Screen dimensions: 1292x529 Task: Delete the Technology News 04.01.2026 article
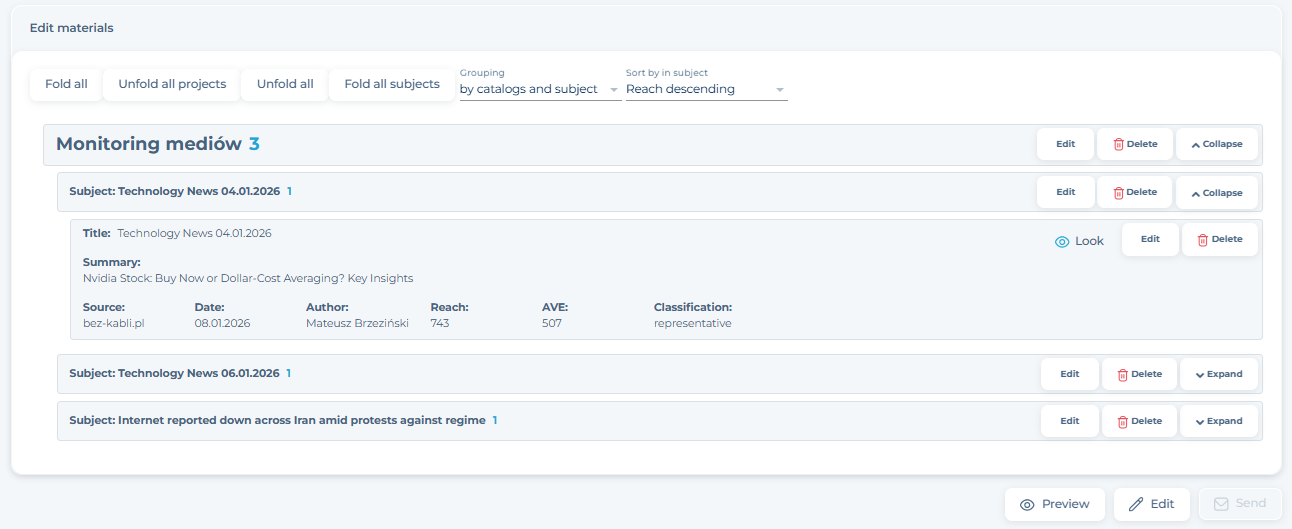click(x=1219, y=239)
